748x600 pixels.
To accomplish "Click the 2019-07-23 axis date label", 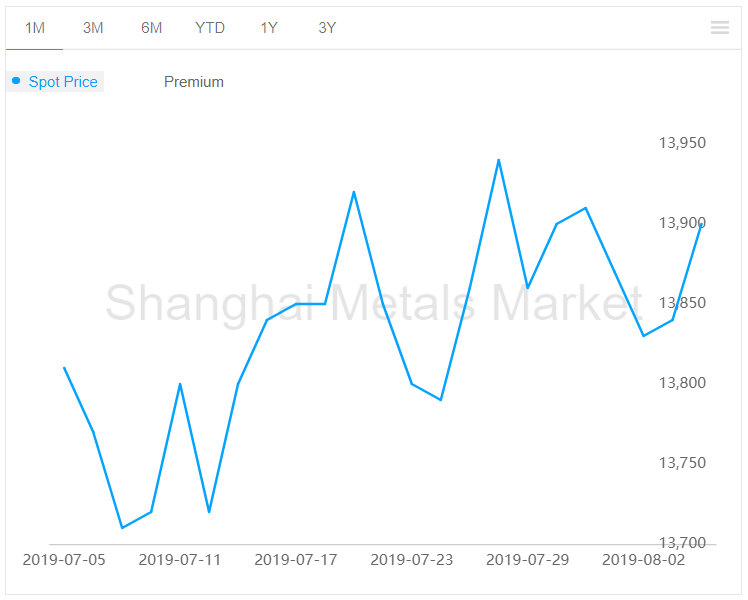I will coord(412,559).
